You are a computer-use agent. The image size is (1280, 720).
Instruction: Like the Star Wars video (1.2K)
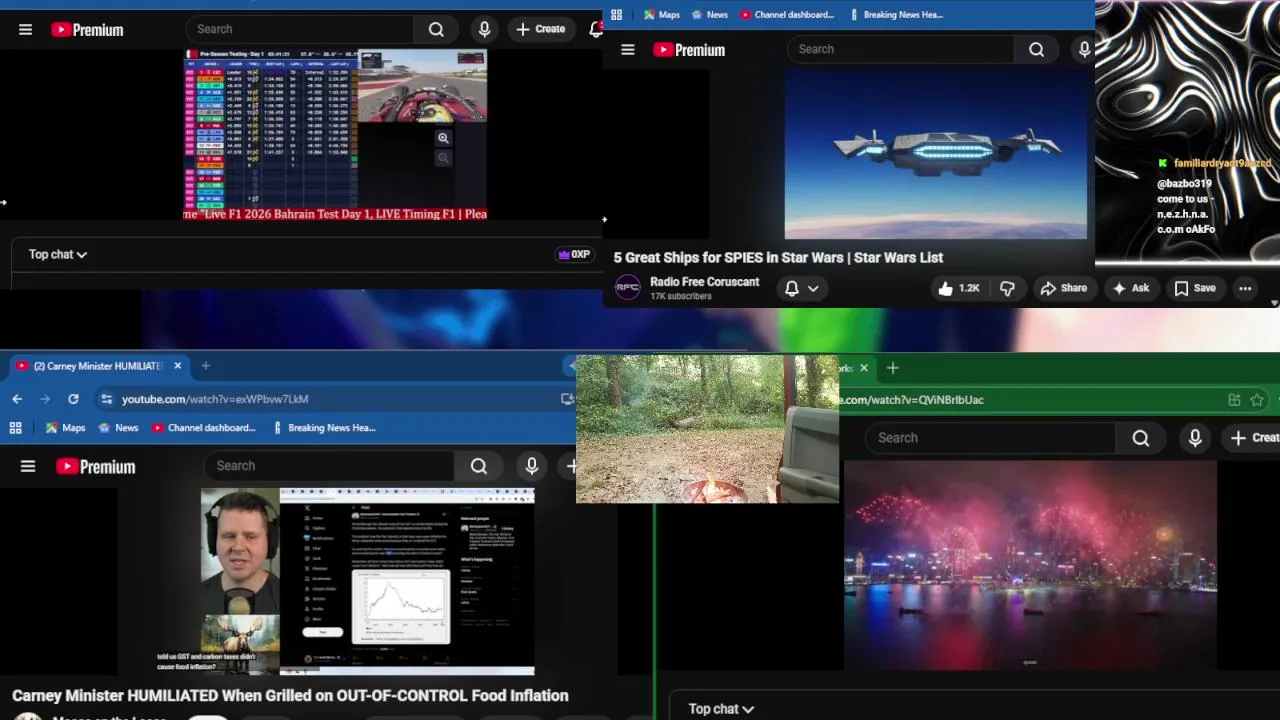pos(958,288)
